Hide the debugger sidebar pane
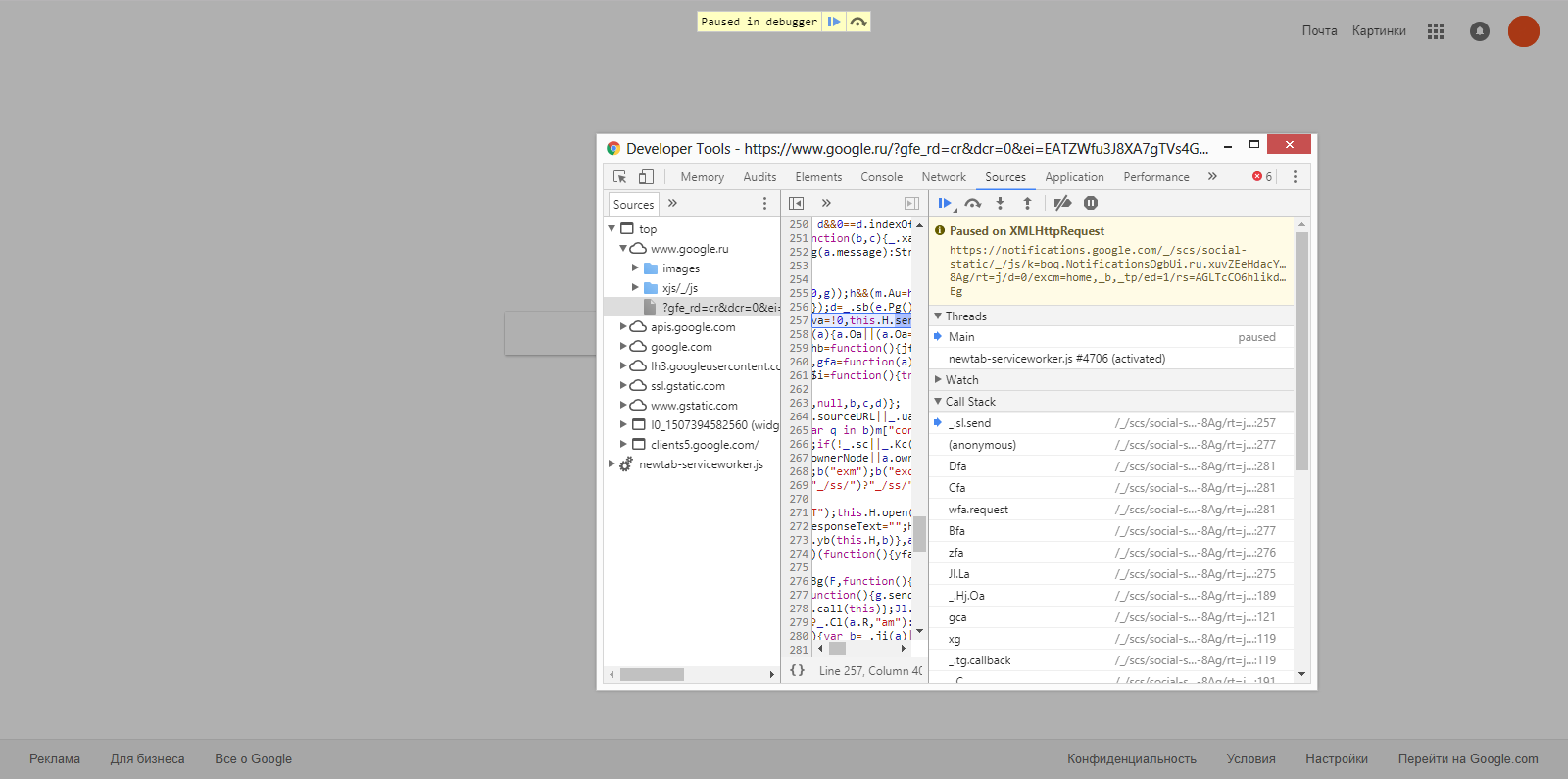Image resolution: width=1568 pixels, height=779 pixels. (x=911, y=204)
